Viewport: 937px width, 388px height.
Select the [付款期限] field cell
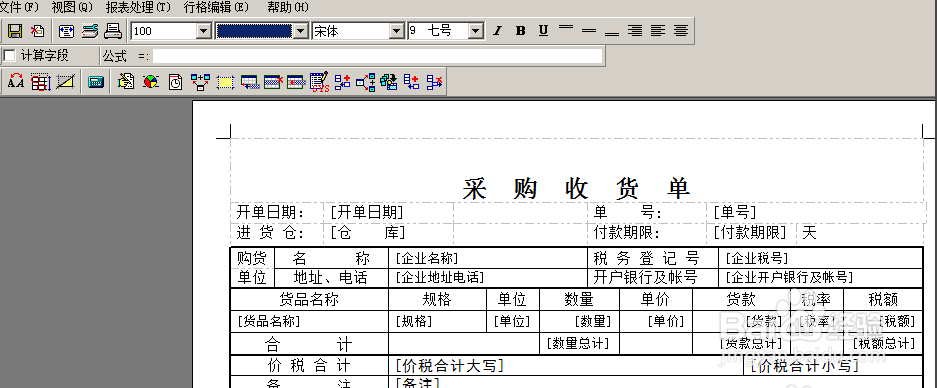click(752, 233)
